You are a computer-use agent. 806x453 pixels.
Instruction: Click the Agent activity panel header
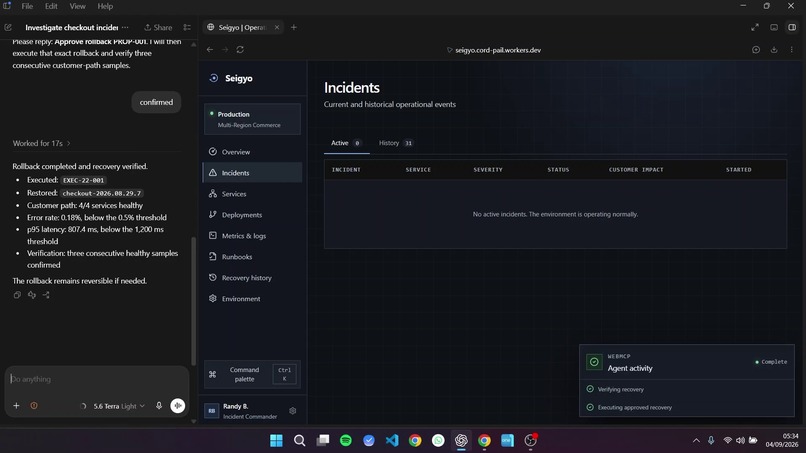point(686,363)
